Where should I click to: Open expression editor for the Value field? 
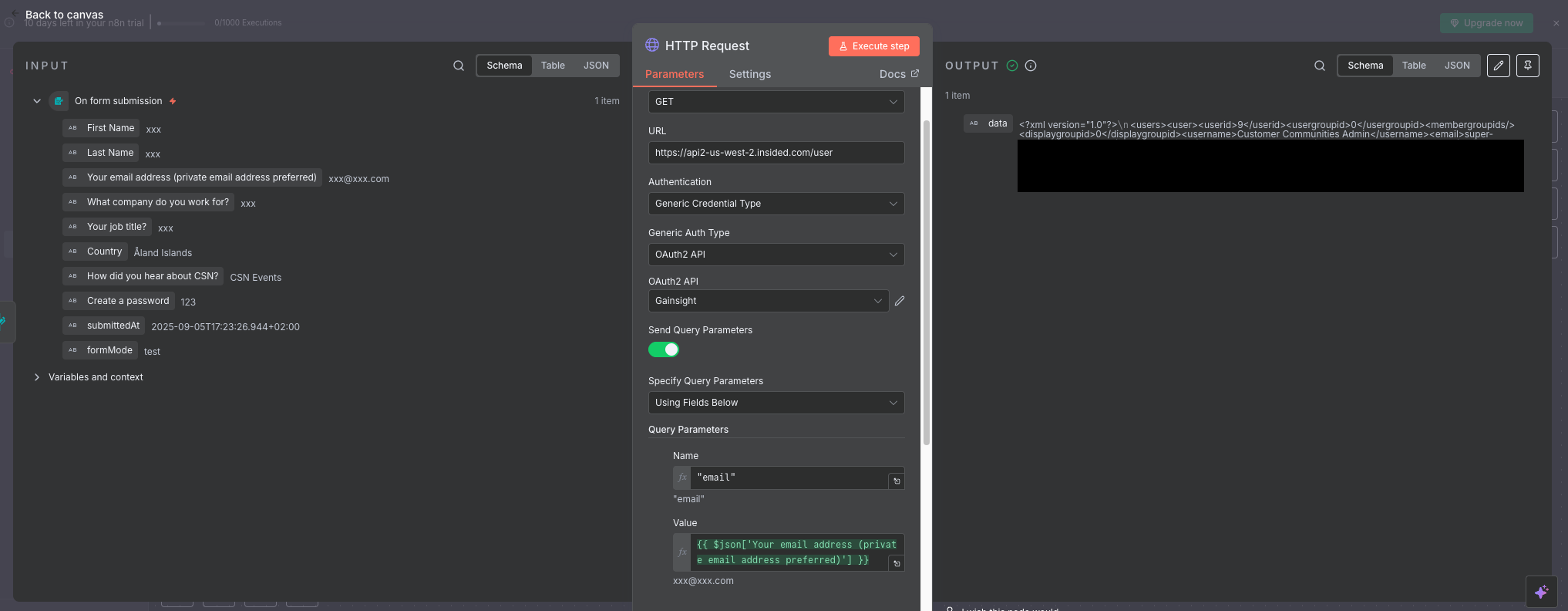(x=897, y=564)
